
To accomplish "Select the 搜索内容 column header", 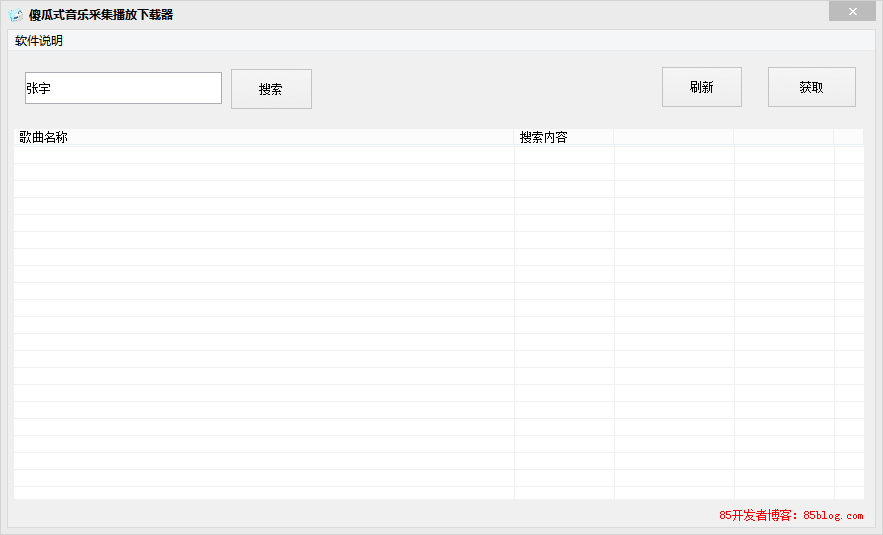I will click(563, 137).
